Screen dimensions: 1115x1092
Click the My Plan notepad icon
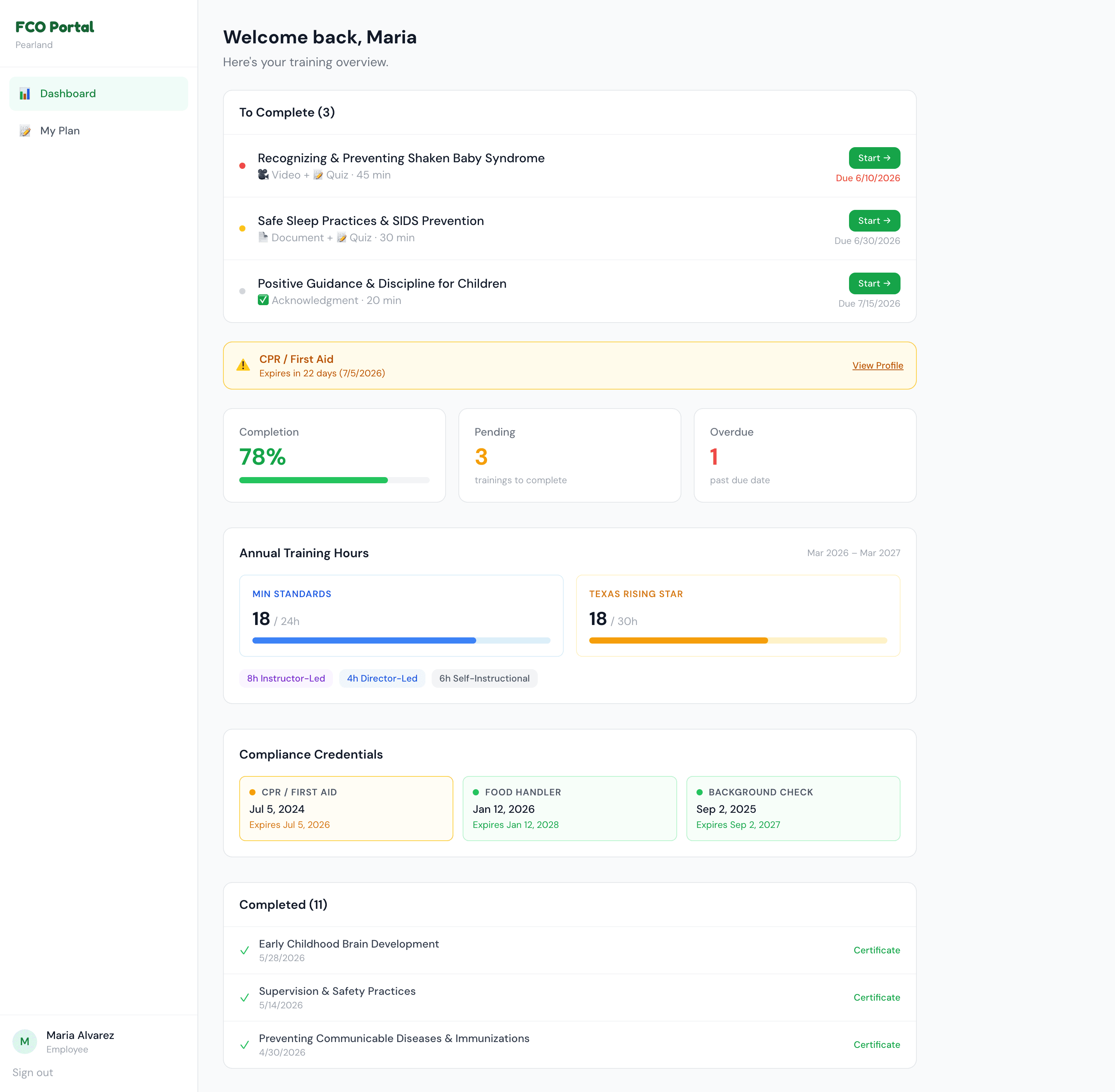[x=25, y=131]
